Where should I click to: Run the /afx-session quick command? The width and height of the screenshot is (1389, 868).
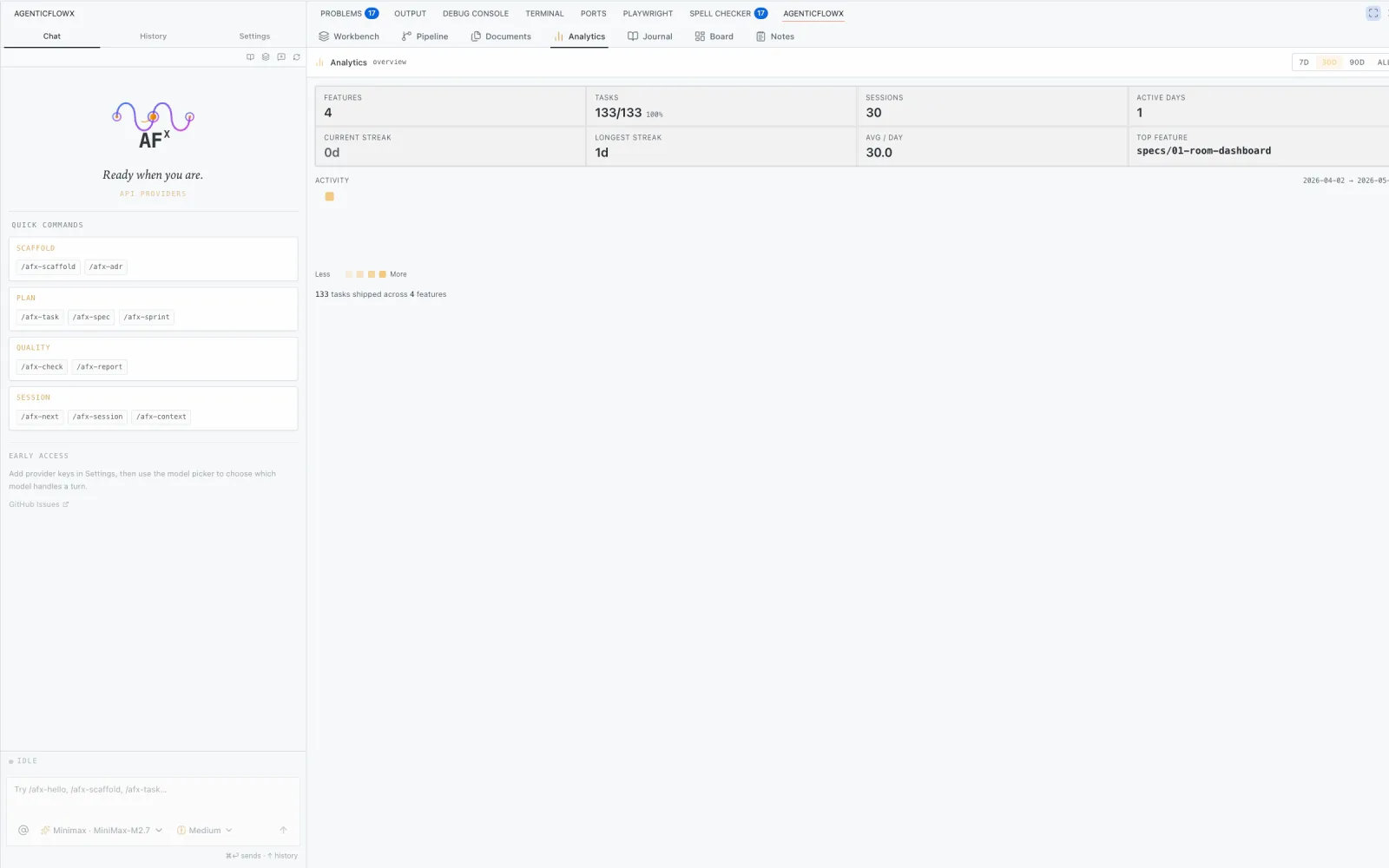click(x=98, y=417)
